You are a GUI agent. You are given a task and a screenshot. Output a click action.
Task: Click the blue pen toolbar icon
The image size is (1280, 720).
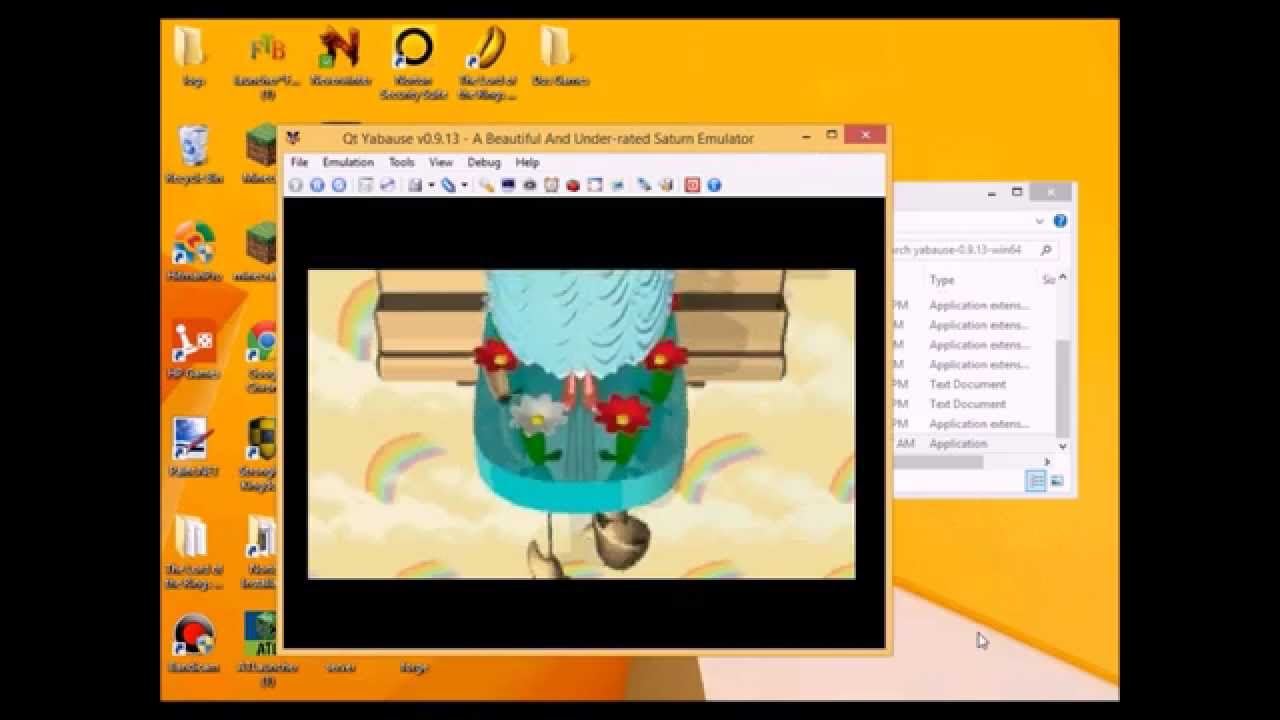pos(644,185)
